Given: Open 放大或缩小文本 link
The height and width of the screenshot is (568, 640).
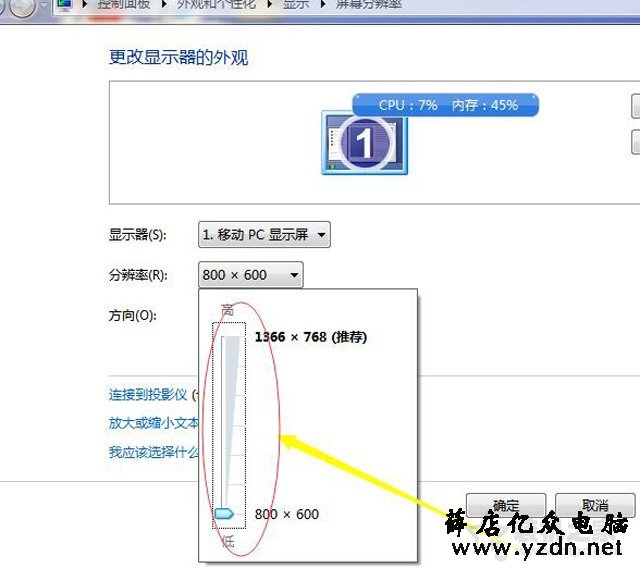Looking at the screenshot, I should coord(153,423).
